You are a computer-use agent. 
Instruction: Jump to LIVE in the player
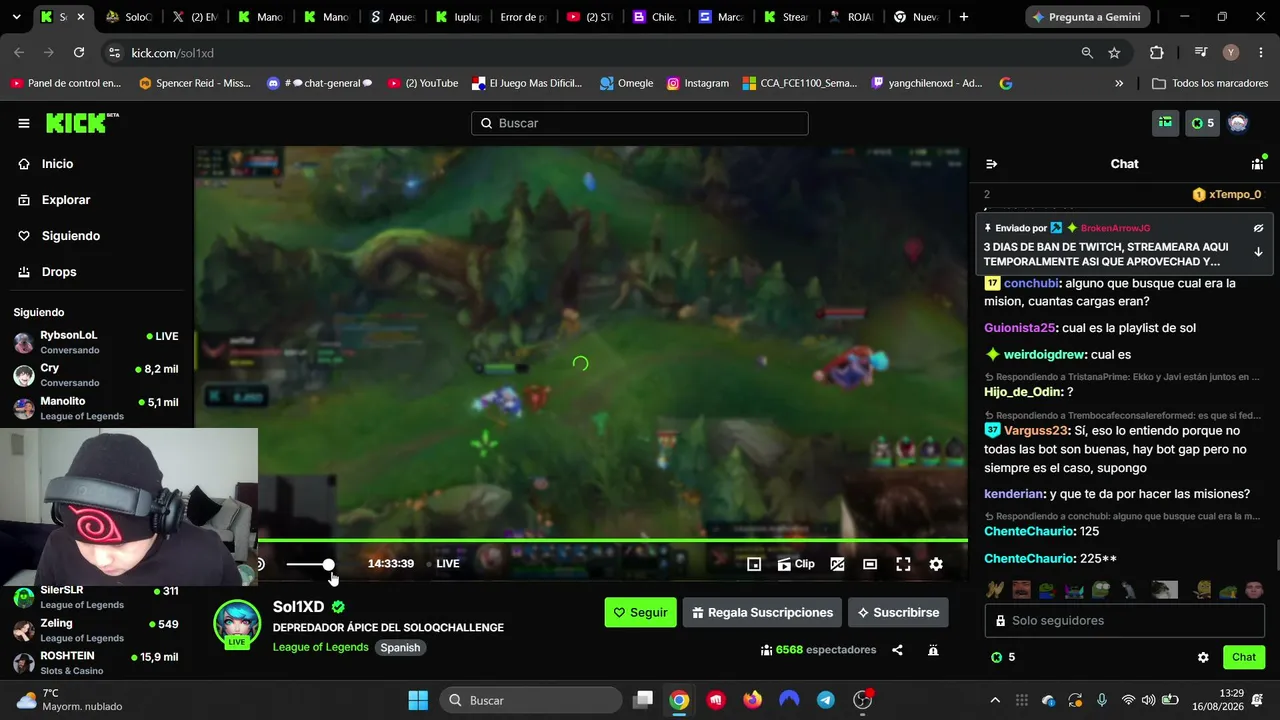pos(443,564)
